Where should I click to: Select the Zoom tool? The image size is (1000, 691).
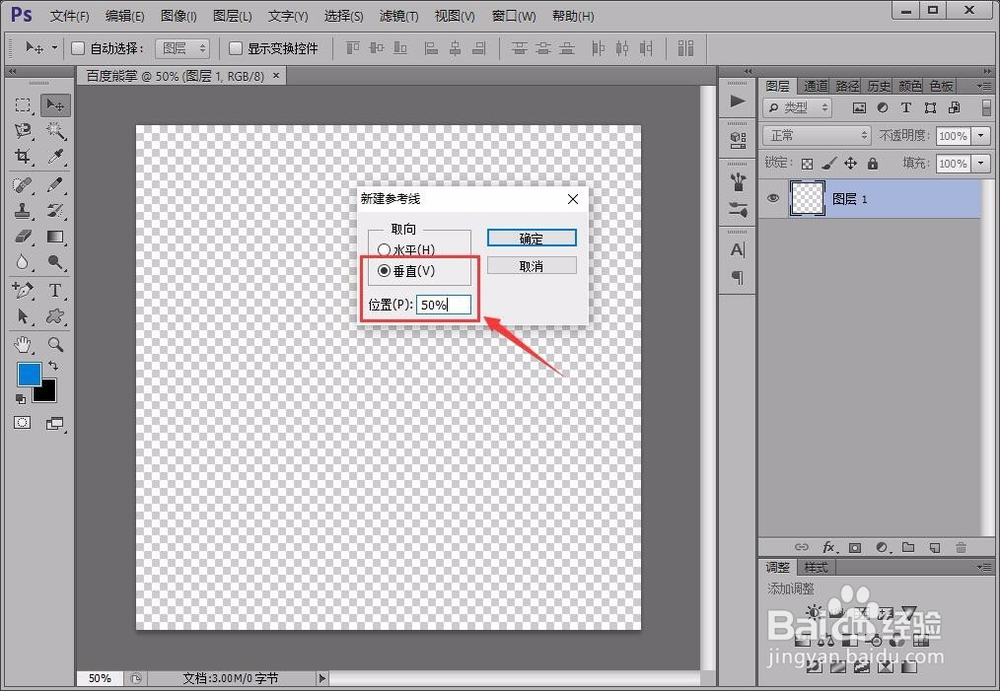(x=55, y=345)
